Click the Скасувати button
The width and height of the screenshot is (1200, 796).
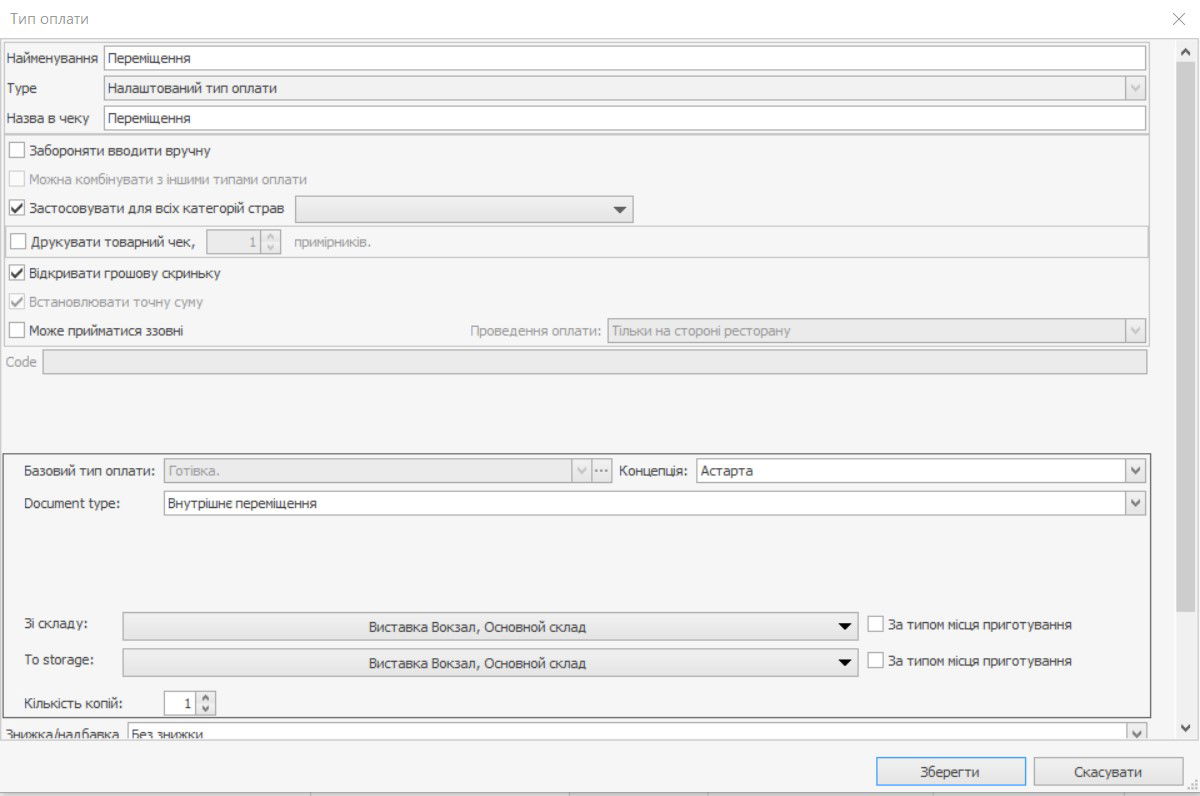(1107, 772)
